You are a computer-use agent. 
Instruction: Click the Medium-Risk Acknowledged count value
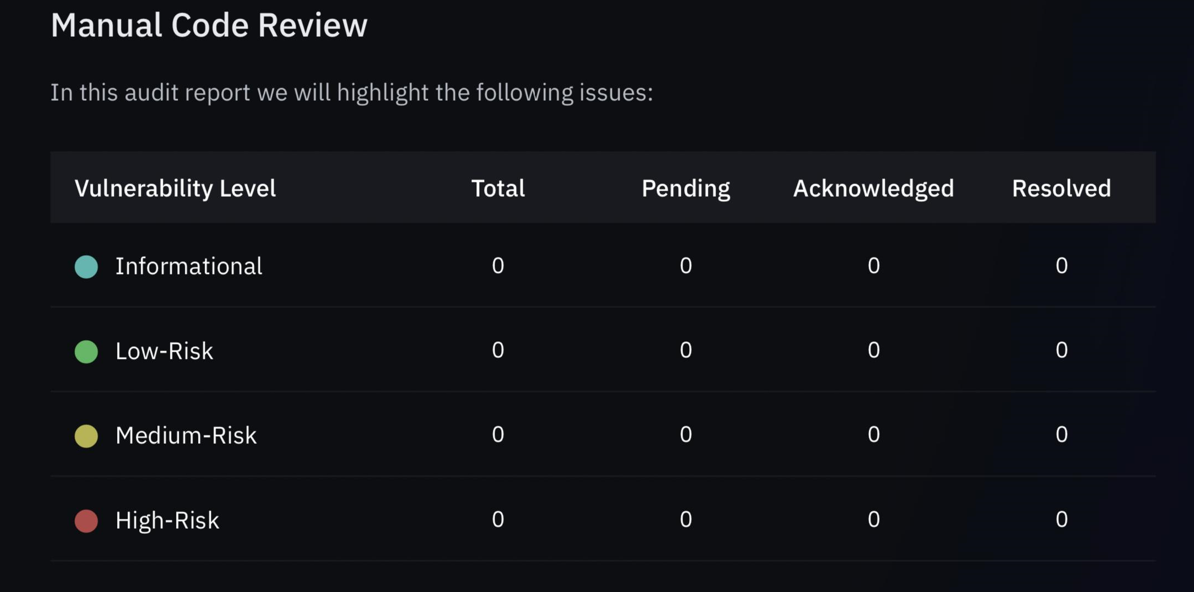873,435
